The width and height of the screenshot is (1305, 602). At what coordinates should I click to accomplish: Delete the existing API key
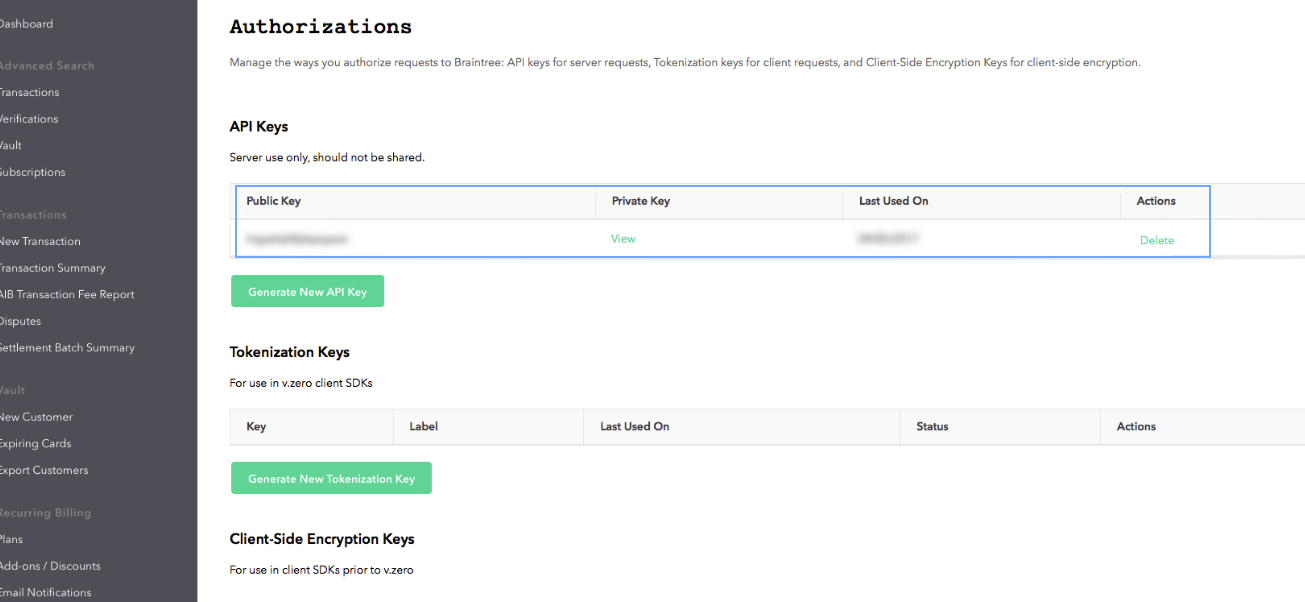click(1157, 240)
